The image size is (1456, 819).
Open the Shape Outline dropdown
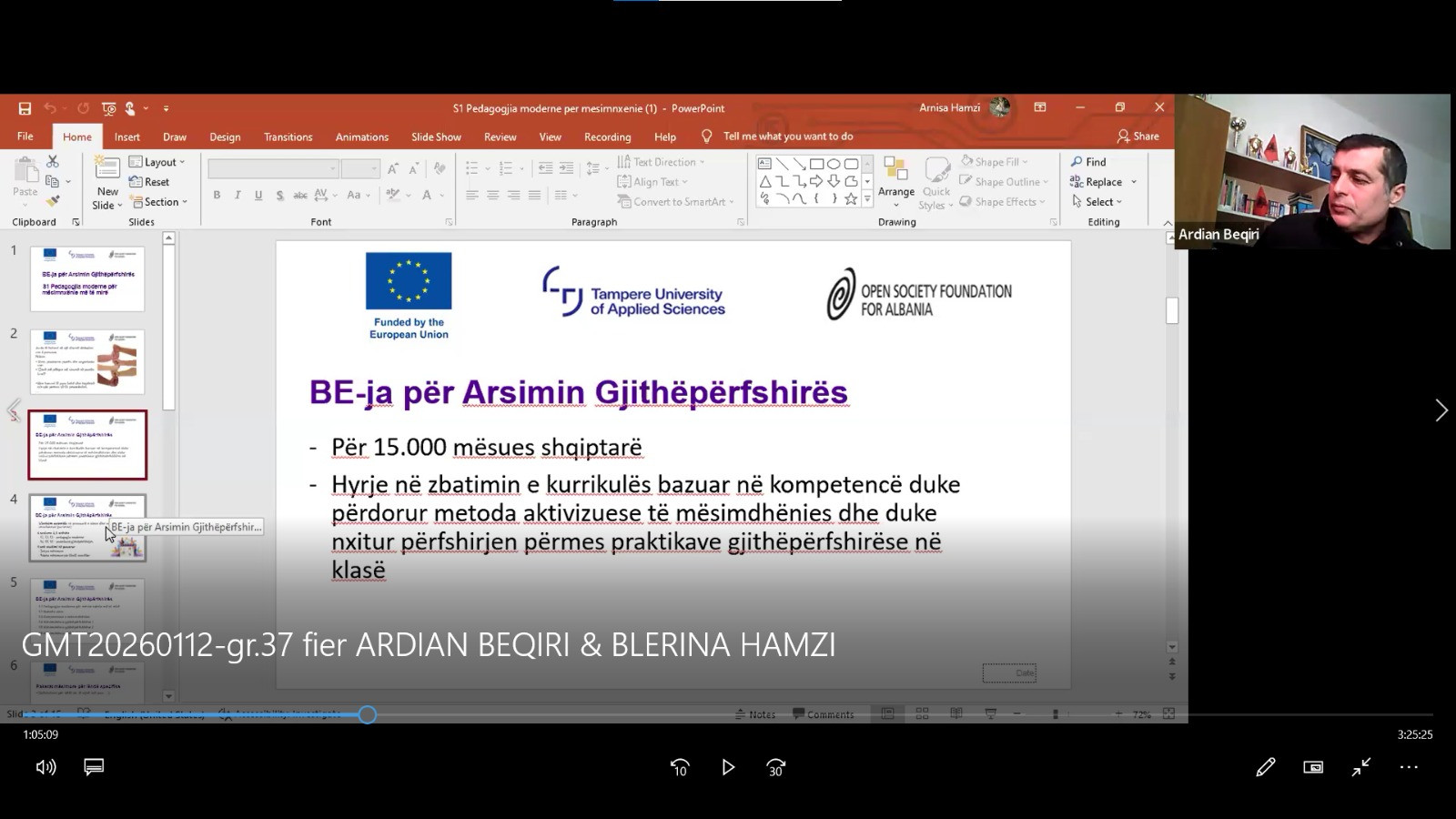point(1004,182)
